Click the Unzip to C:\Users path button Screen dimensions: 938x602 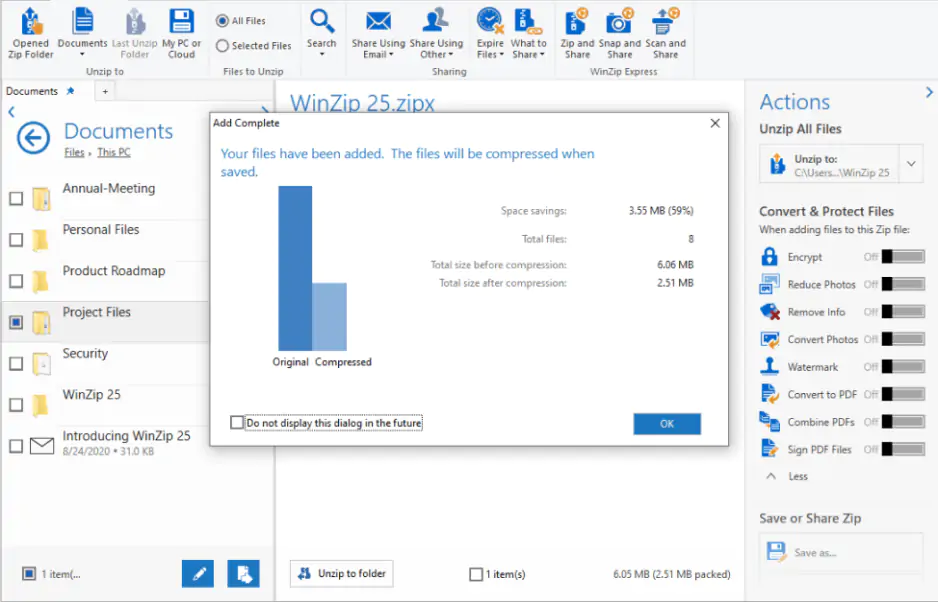tap(829, 164)
